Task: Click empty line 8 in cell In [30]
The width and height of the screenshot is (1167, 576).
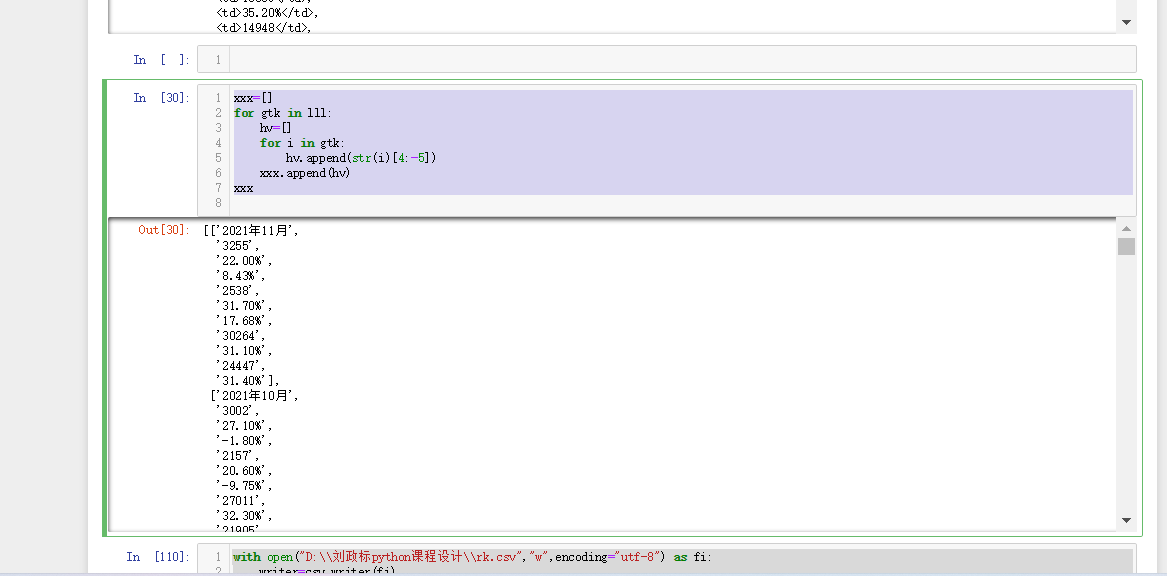Action: 682,203
